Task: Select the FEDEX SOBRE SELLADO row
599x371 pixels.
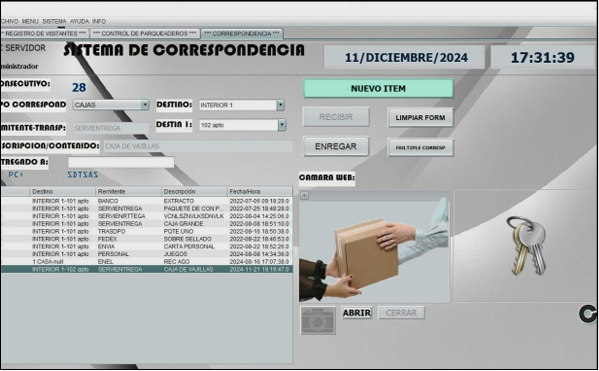Action: pyautogui.click(x=146, y=239)
